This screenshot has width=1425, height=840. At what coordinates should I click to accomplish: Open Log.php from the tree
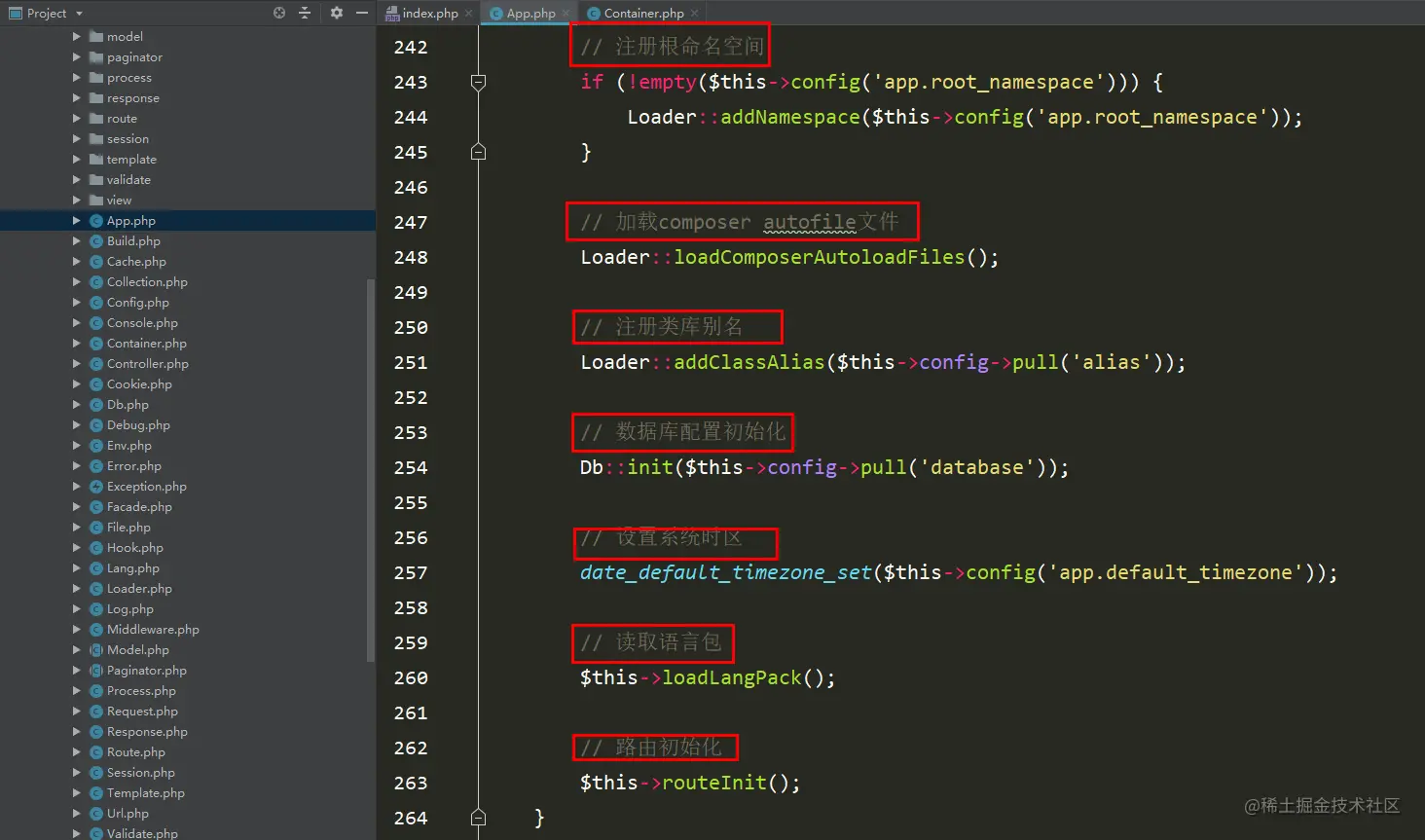pyautogui.click(x=129, y=609)
